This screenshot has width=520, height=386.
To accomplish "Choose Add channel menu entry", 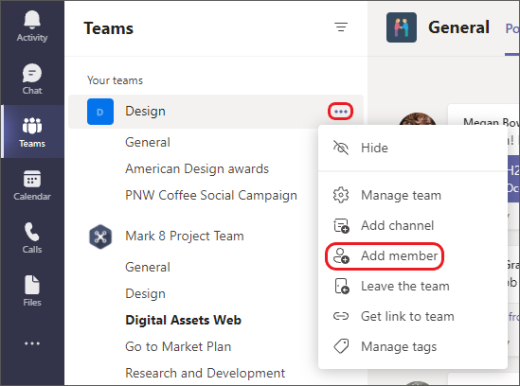I will pyautogui.click(x=413, y=226).
